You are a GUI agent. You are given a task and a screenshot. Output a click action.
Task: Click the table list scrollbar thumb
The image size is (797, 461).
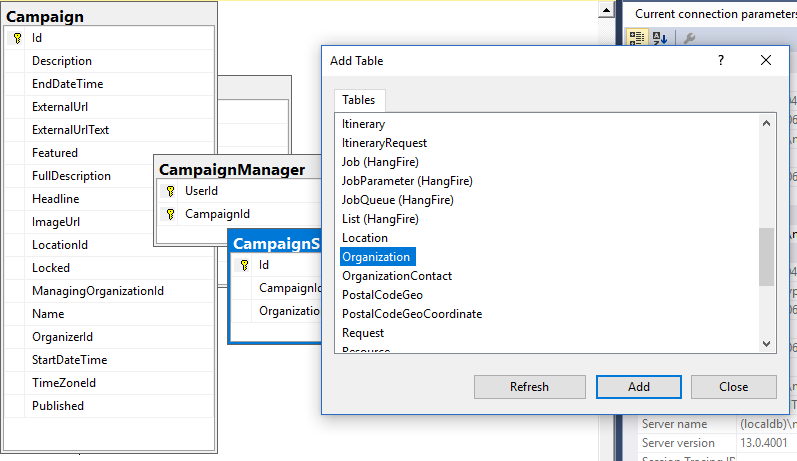point(766,257)
